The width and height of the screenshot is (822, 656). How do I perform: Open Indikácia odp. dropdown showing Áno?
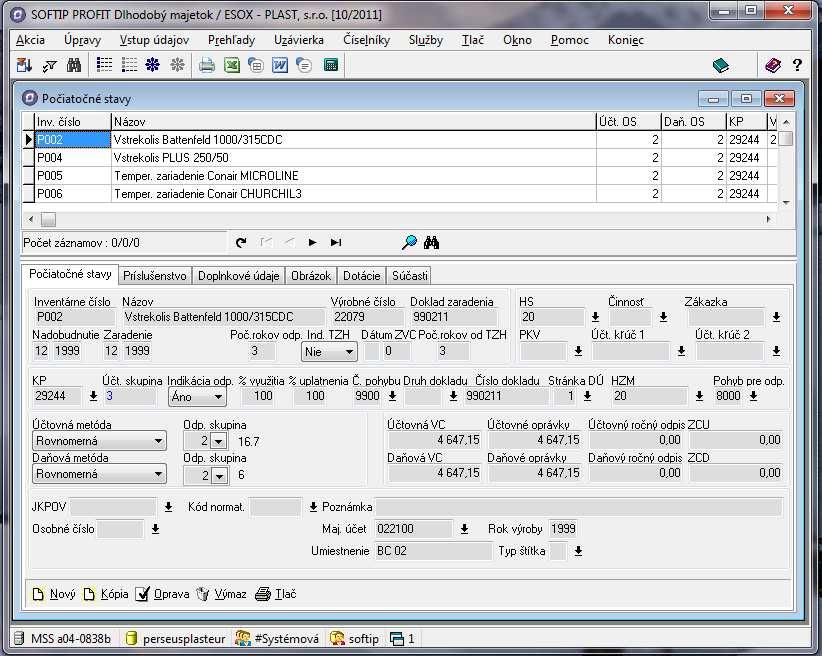tap(197, 397)
